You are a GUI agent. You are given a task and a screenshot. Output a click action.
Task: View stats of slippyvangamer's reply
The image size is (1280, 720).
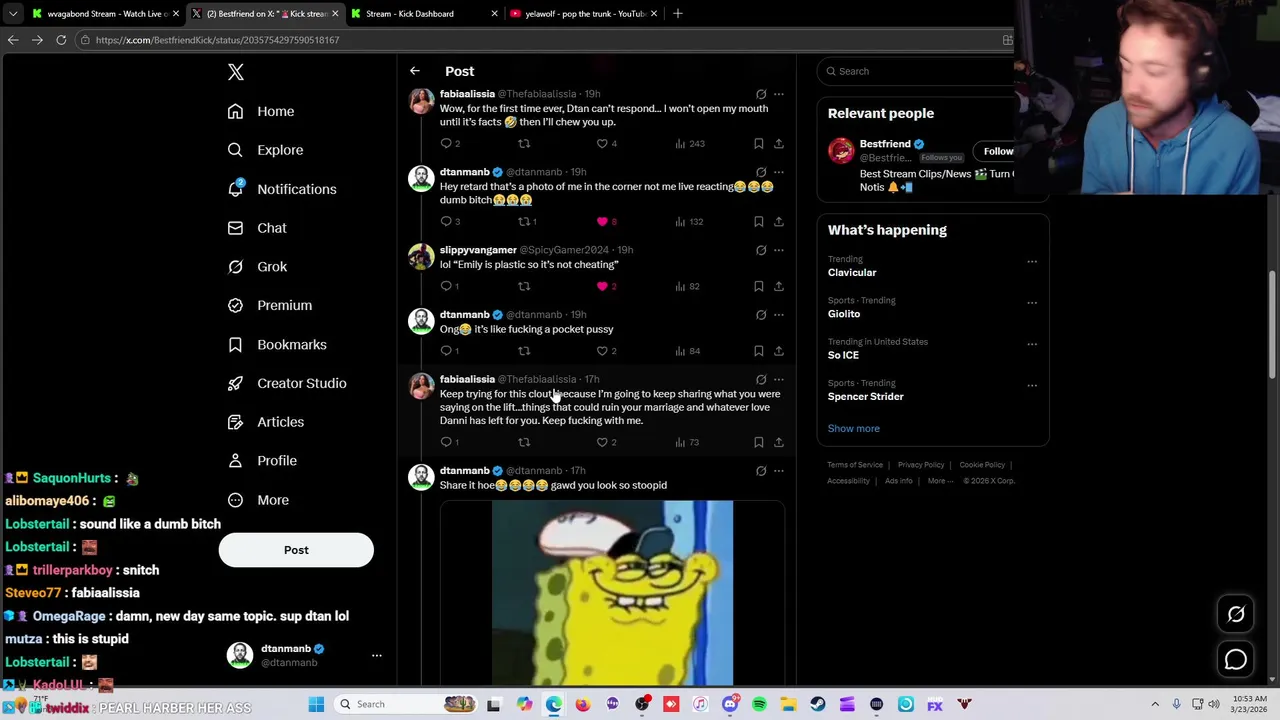[x=687, y=286]
